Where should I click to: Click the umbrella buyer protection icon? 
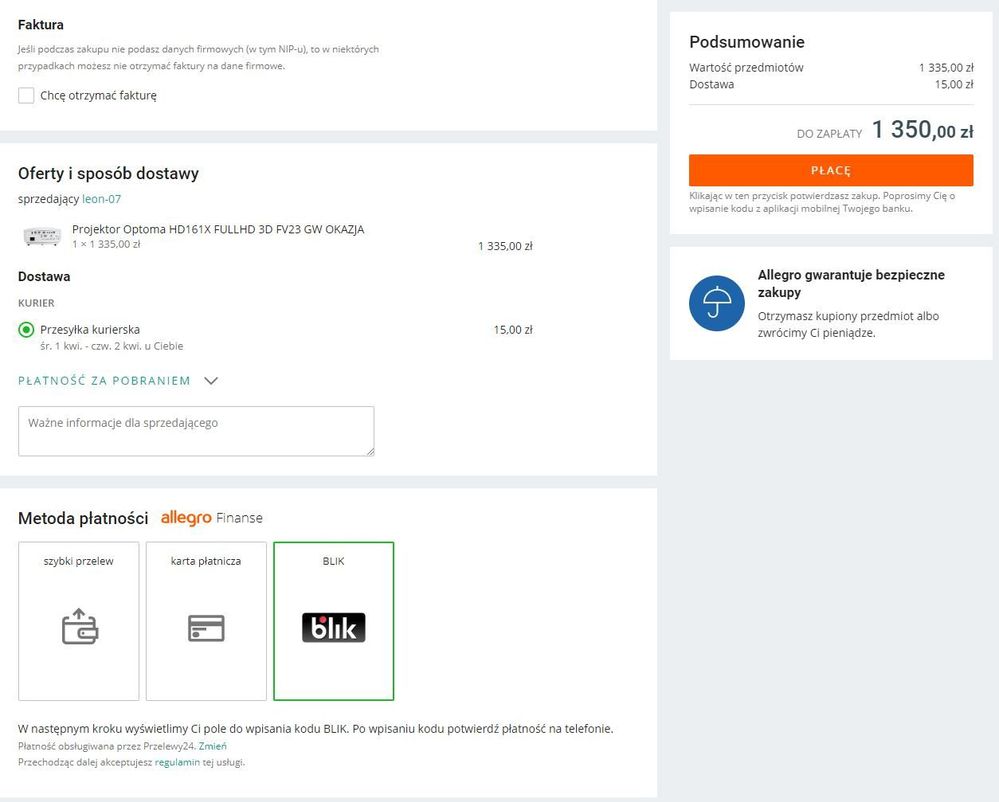click(x=716, y=303)
